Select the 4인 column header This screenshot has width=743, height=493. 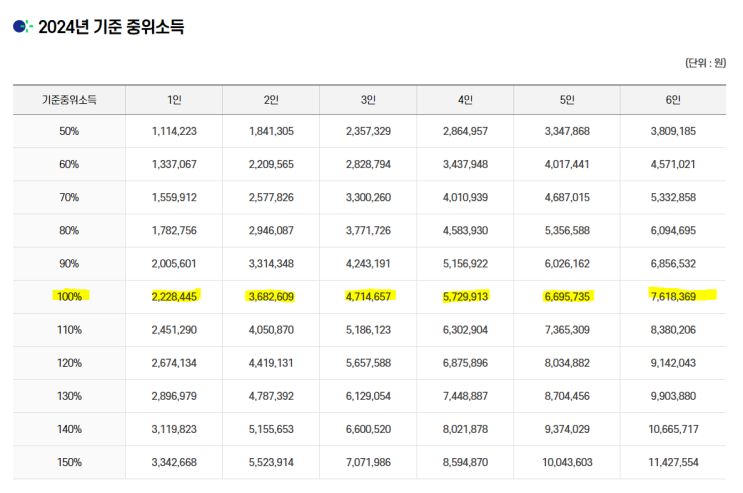coord(465,100)
